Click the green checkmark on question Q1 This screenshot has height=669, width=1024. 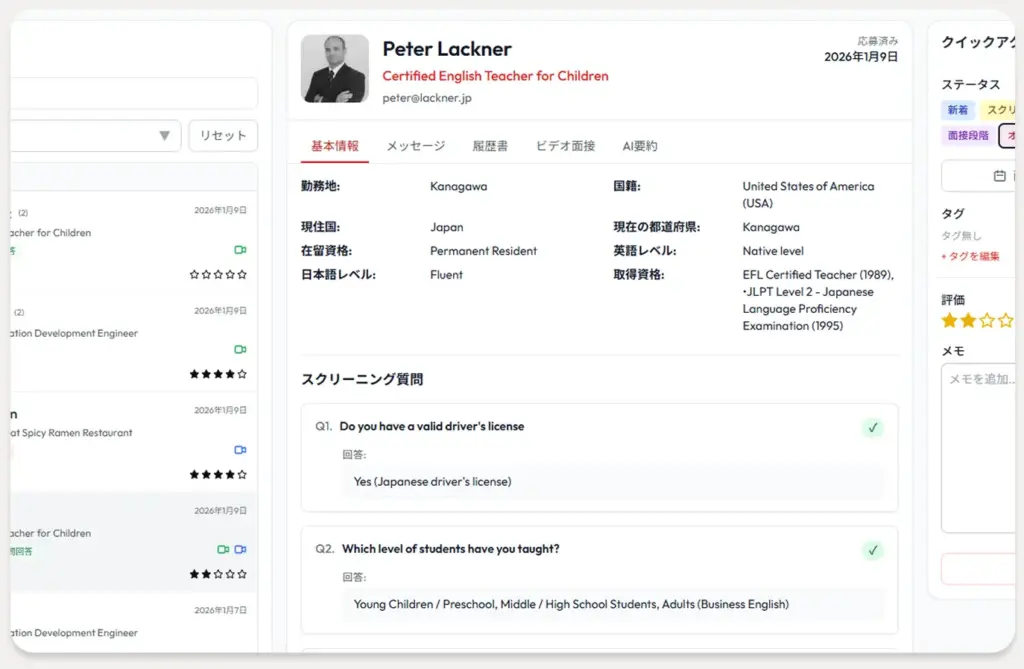coord(872,428)
